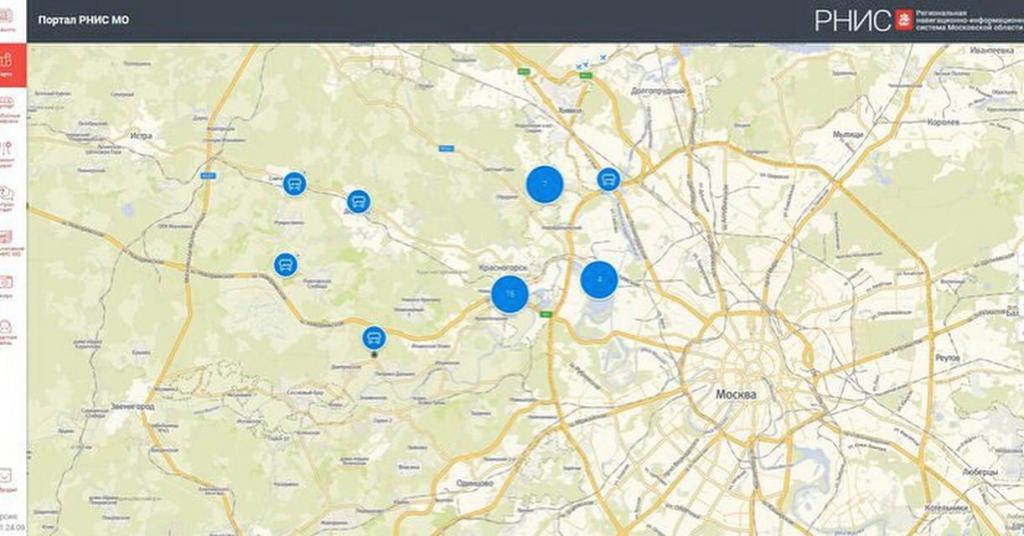Viewport: 1024px width, 536px height.
Task: Open the cluster marker showing 4
Action: point(599,279)
